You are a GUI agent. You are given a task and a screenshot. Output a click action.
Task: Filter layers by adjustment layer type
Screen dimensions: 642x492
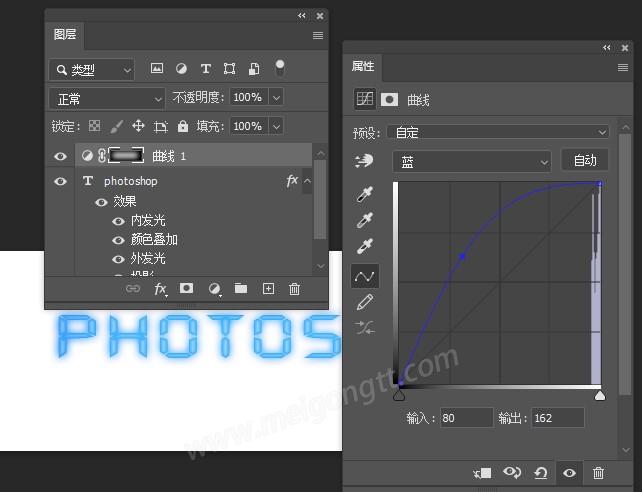181,68
